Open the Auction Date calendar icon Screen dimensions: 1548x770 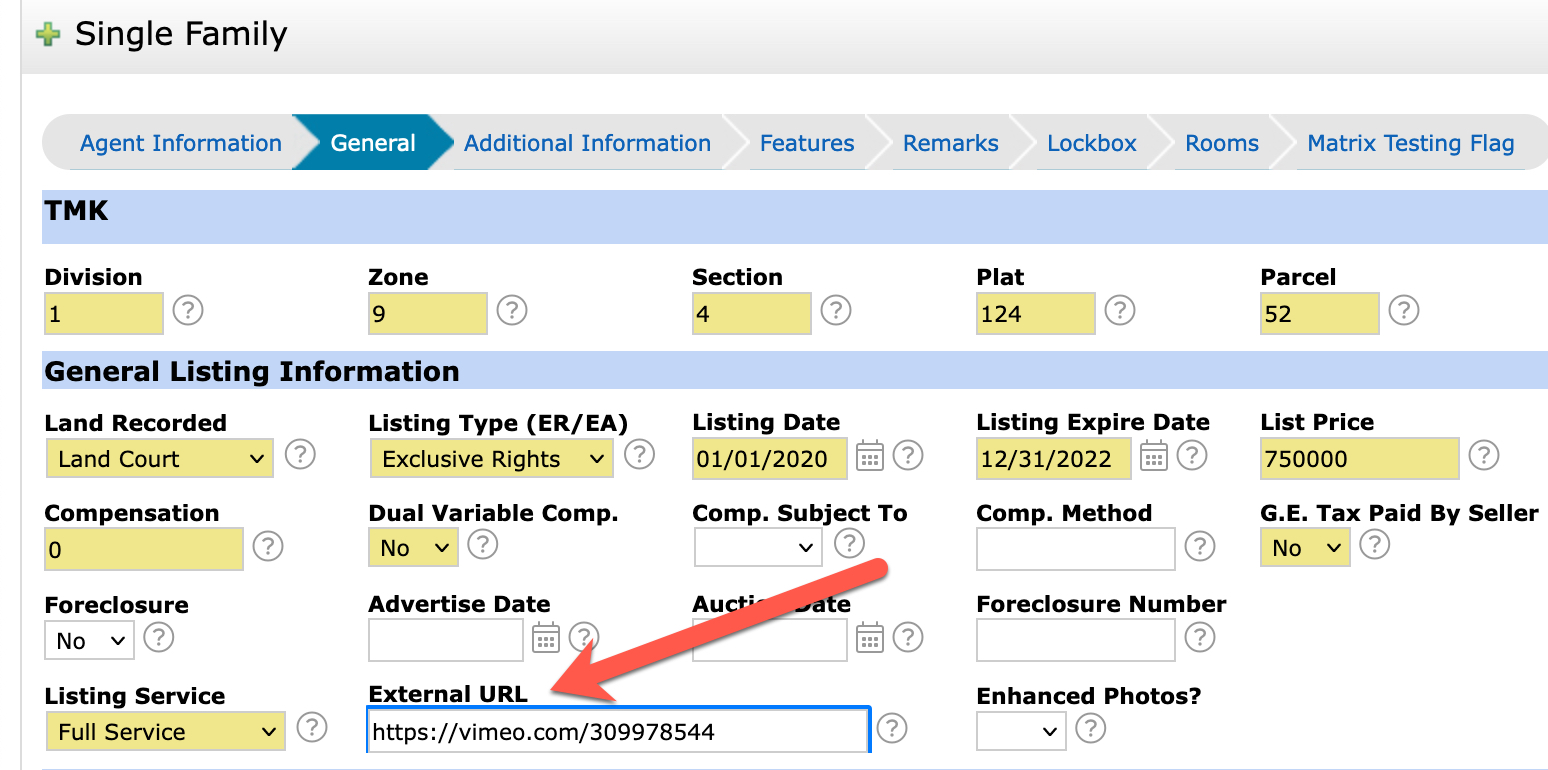click(x=870, y=638)
